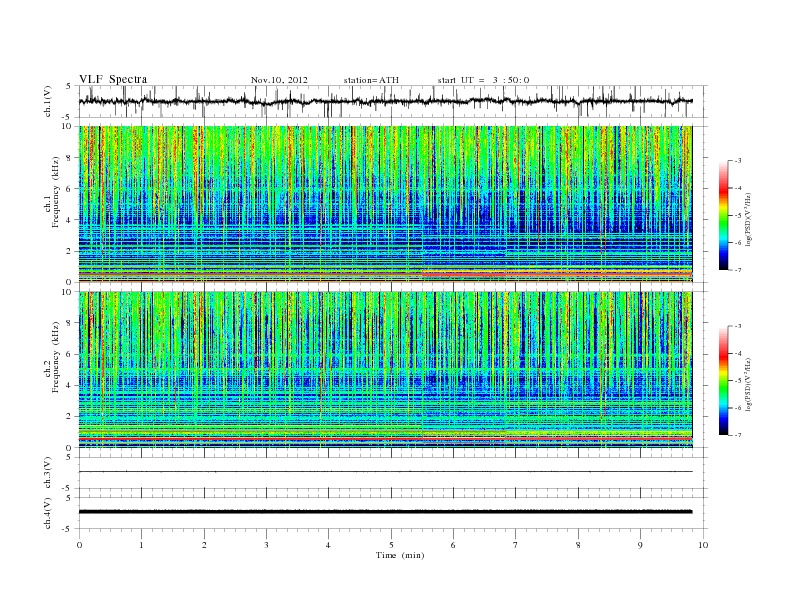Screen dimensions: 792x612
Task: Click the ch.3 flat voltage trace
Action: [x=385, y=472]
